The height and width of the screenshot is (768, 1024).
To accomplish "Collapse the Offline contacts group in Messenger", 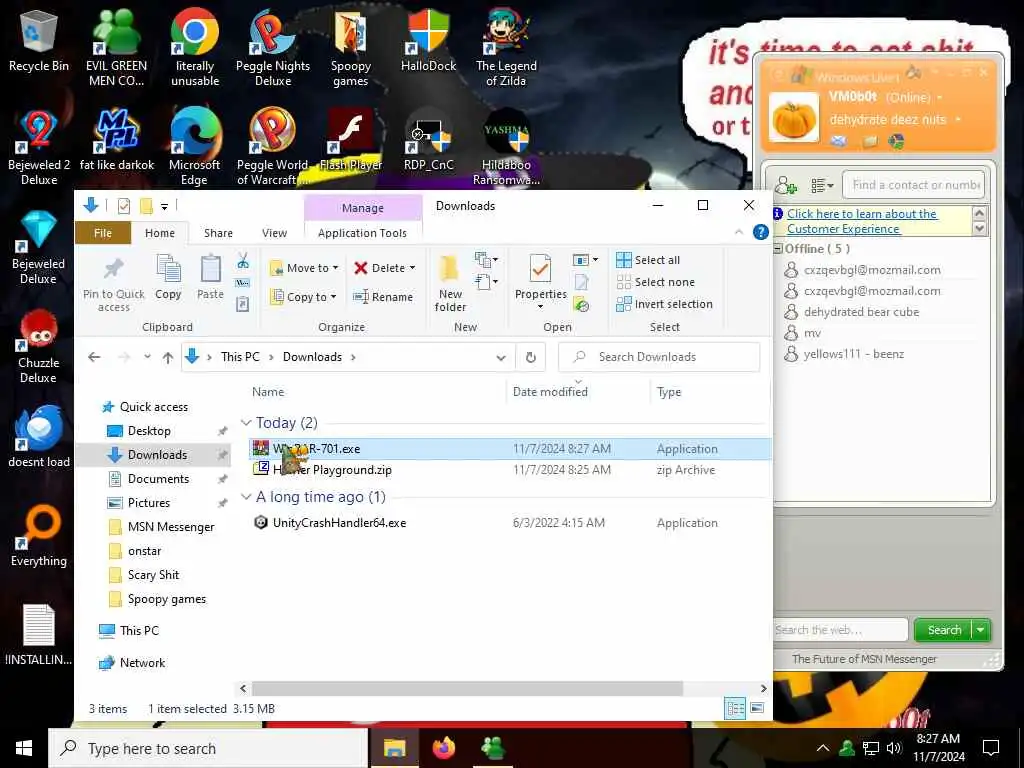I will (778, 249).
